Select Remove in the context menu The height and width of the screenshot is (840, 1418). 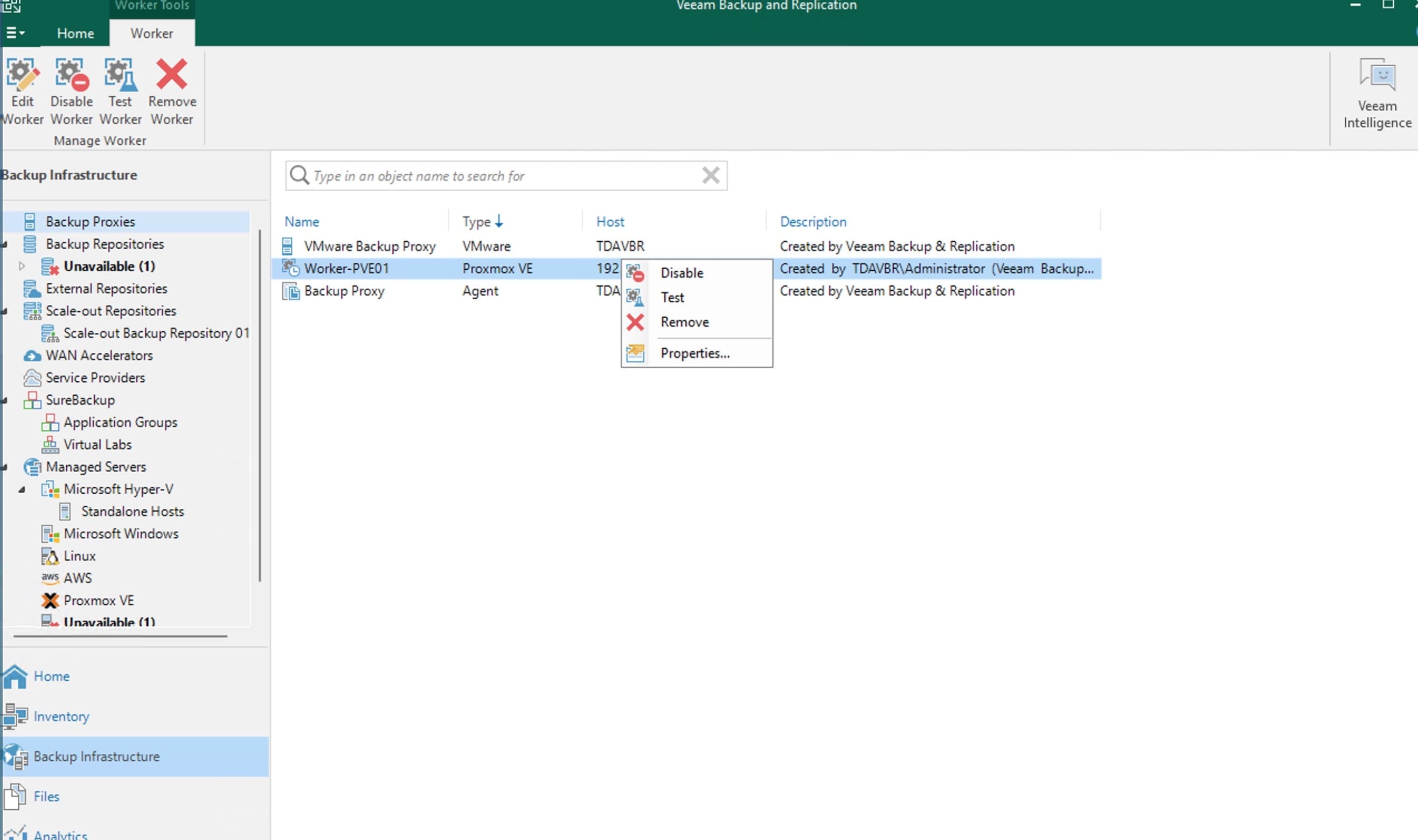pos(684,322)
